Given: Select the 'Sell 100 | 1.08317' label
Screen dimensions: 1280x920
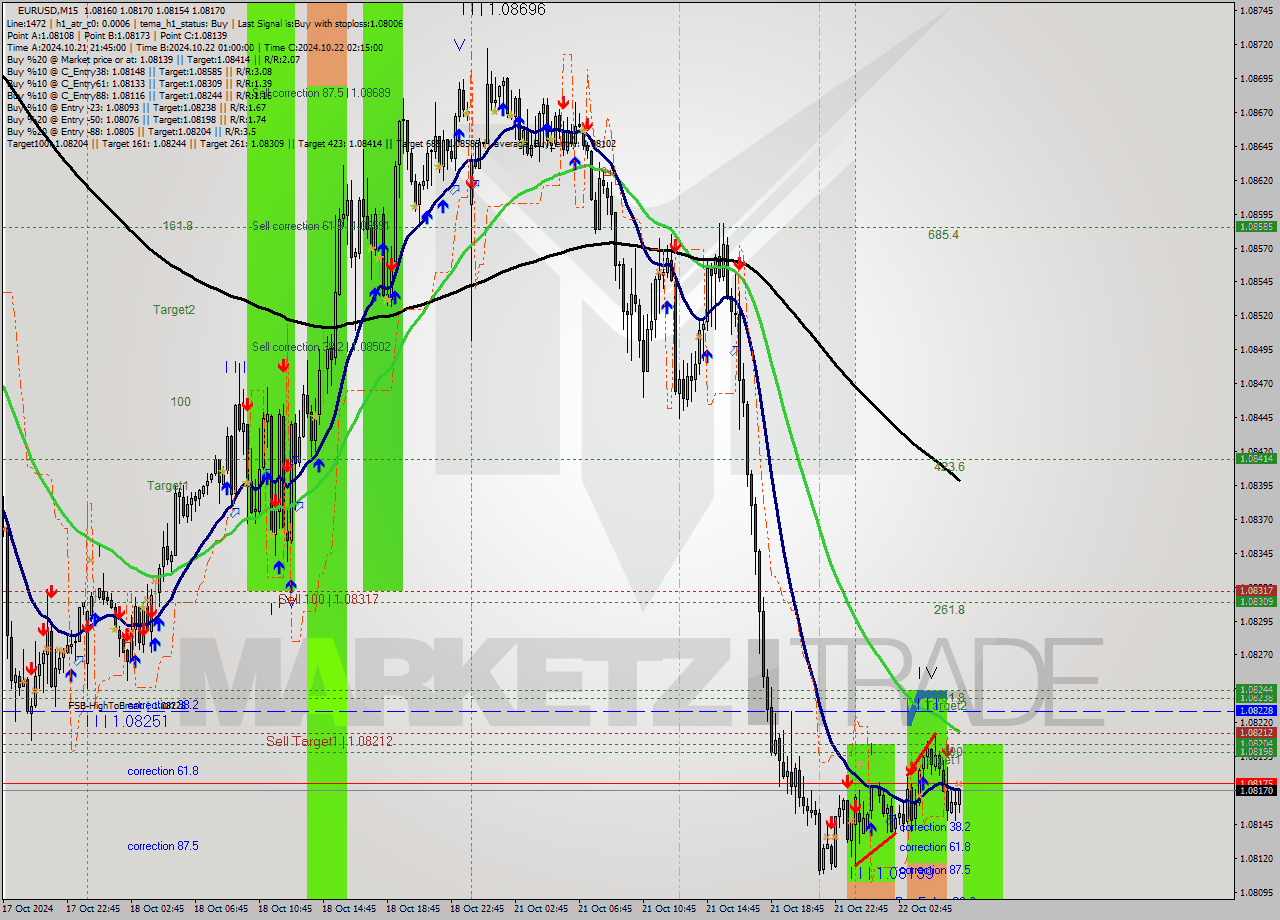Looking at the screenshot, I should (x=328, y=599).
